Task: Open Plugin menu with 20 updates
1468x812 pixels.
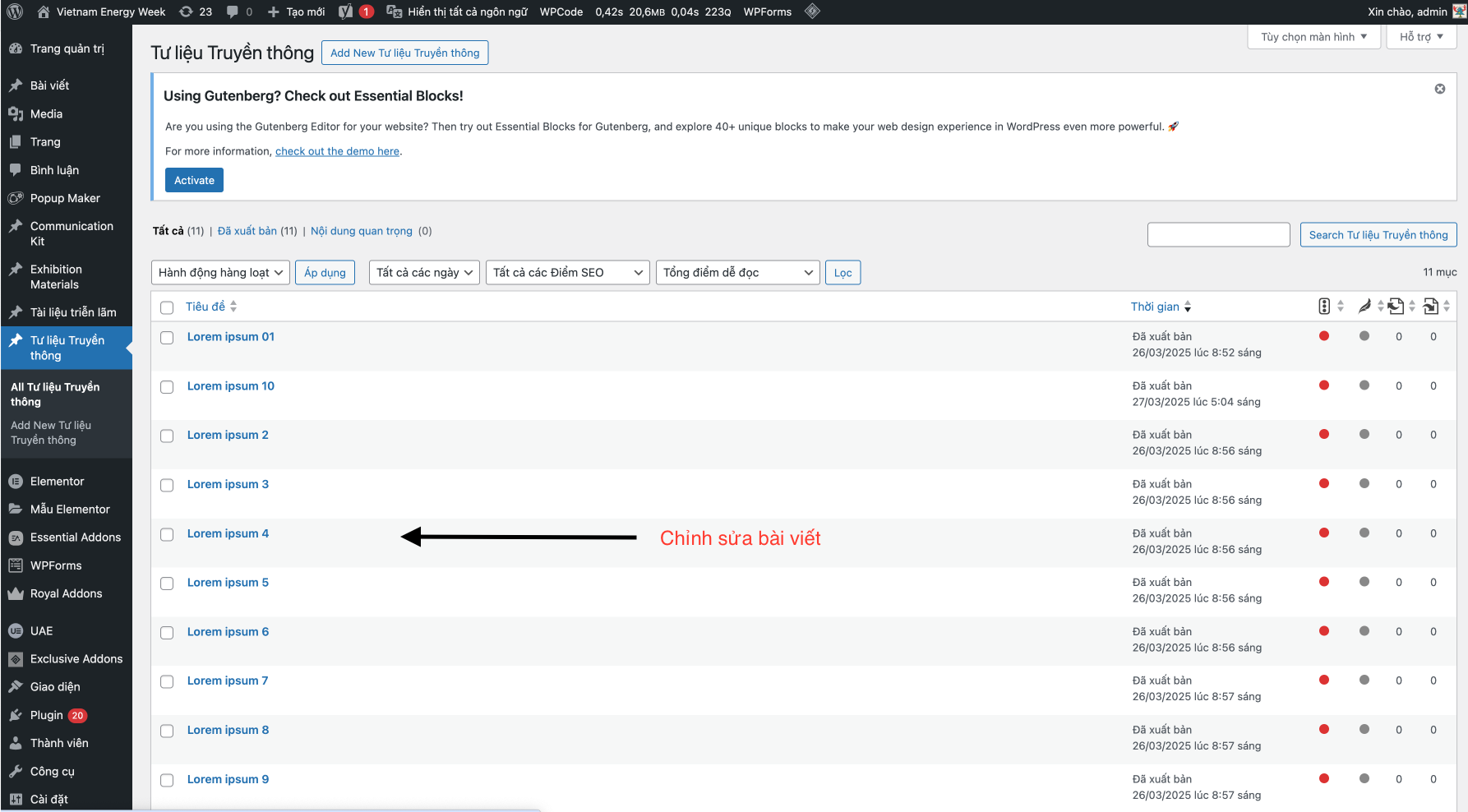Action: click(x=47, y=715)
